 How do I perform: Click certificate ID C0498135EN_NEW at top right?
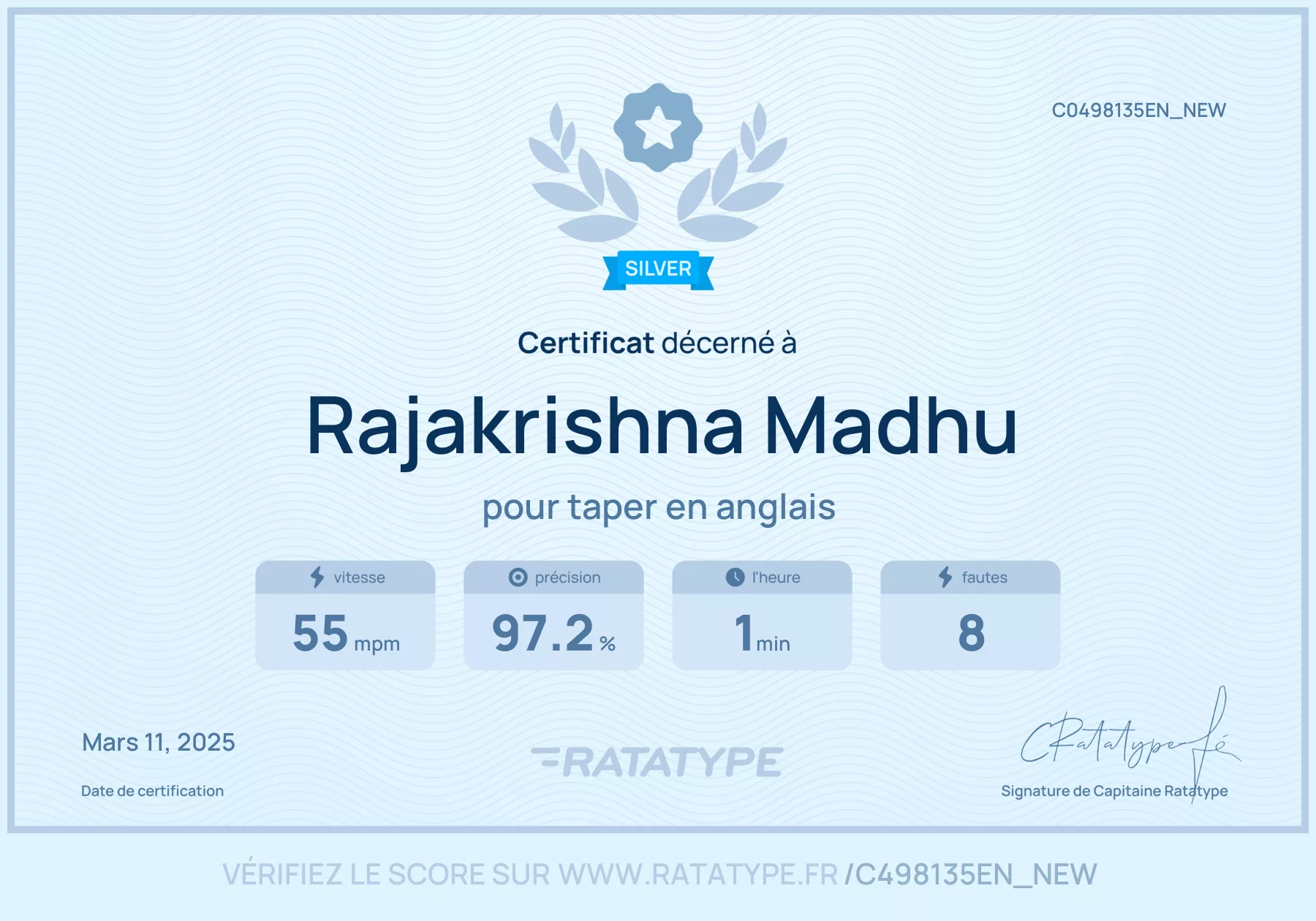click(1138, 110)
